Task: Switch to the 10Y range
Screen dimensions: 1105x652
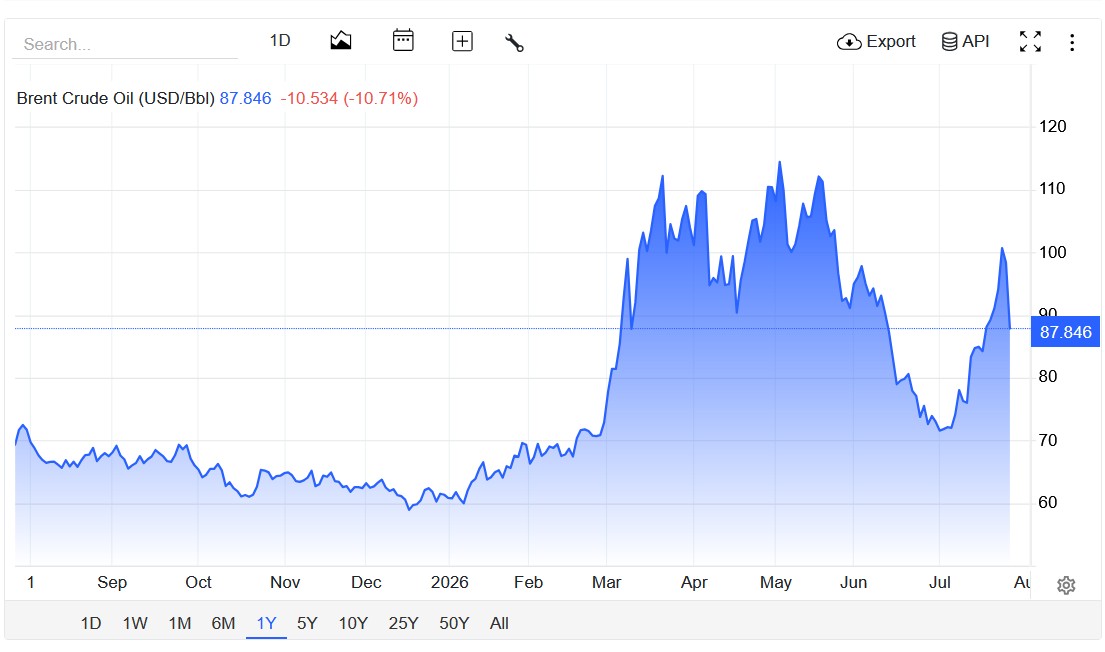Action: click(353, 623)
